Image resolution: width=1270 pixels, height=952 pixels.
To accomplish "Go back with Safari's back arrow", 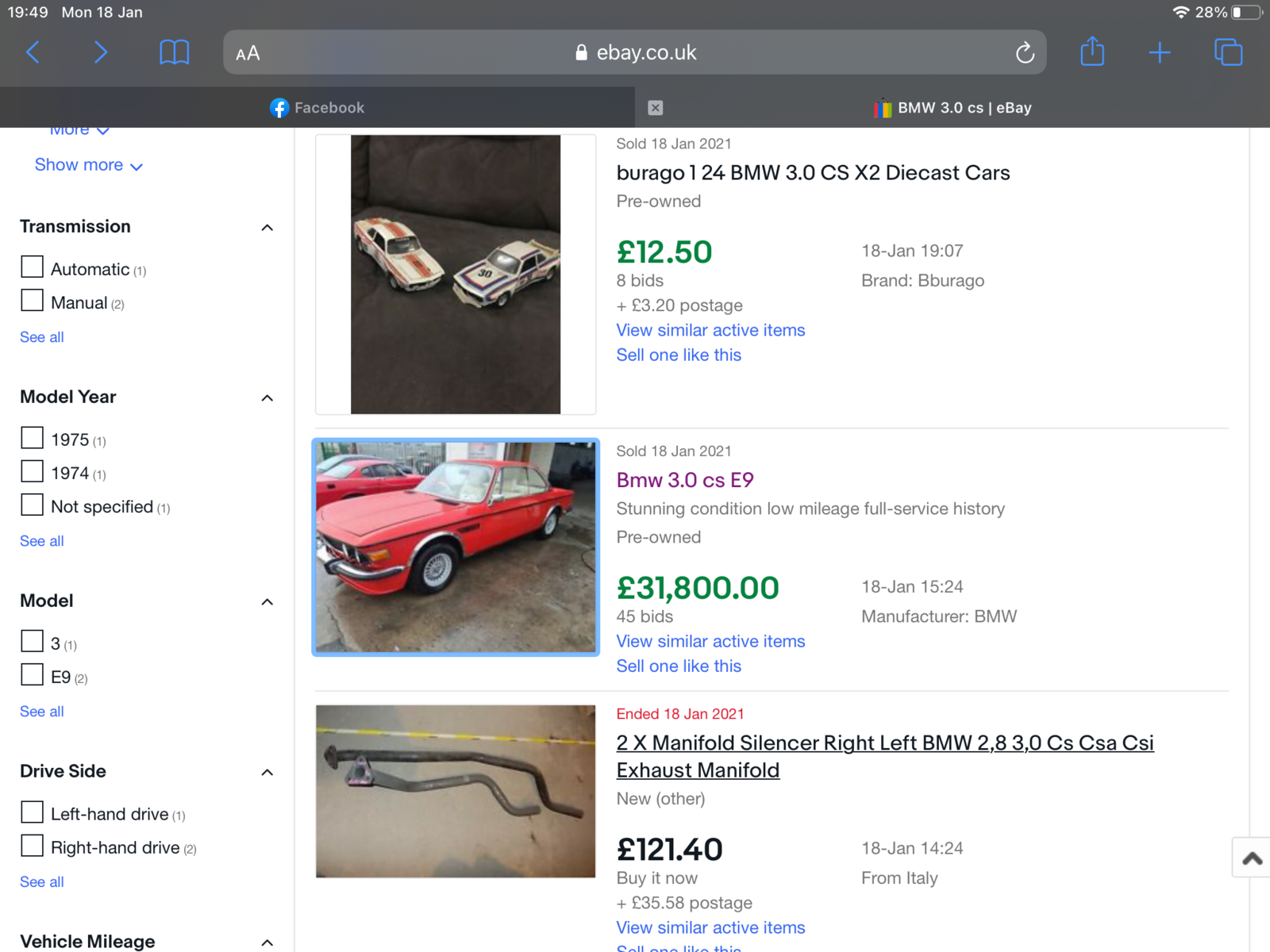I will tap(33, 52).
